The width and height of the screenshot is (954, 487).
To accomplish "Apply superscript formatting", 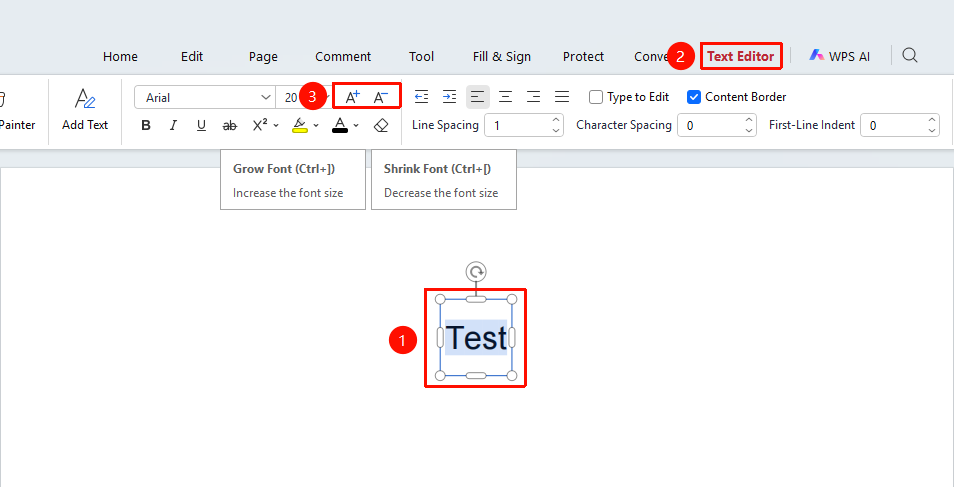I will (x=260, y=125).
